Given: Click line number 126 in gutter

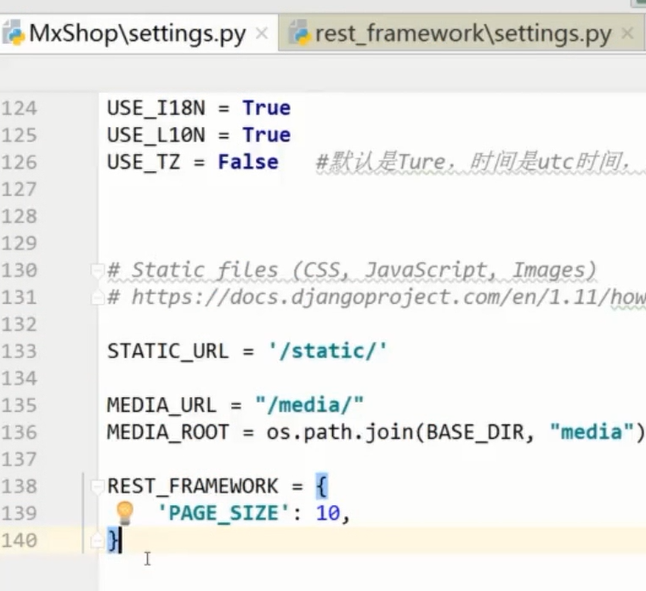Looking at the screenshot, I should (x=19, y=162).
